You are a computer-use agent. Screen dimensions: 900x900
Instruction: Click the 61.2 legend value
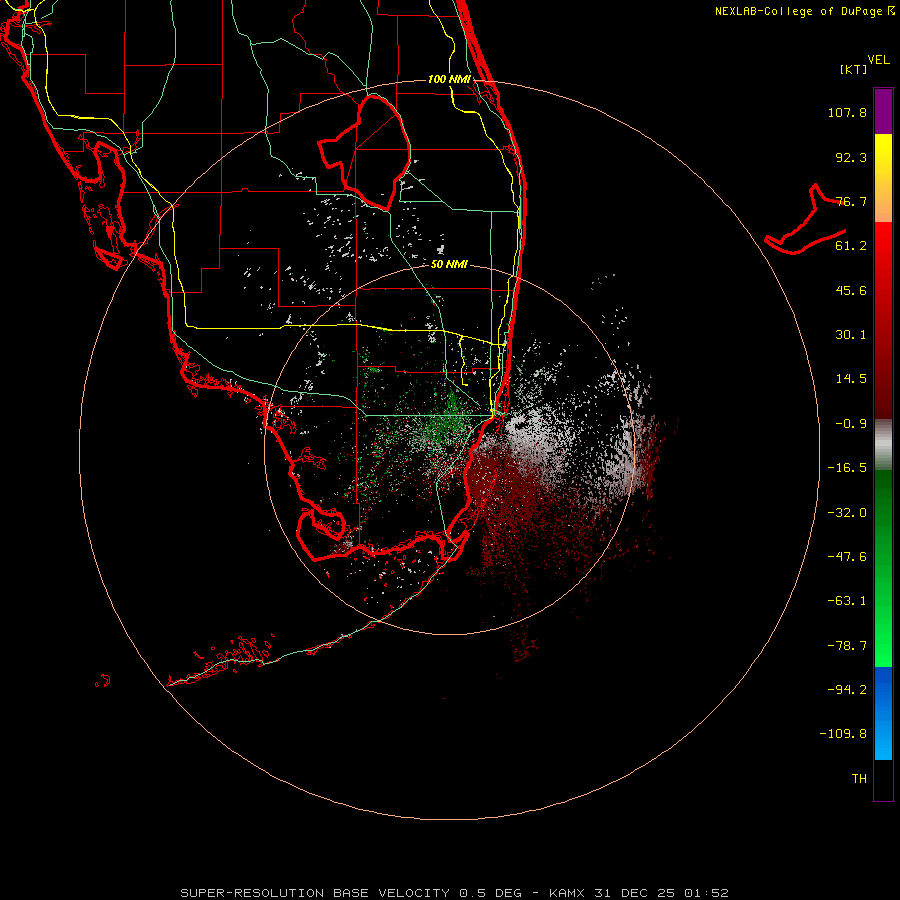click(851, 246)
